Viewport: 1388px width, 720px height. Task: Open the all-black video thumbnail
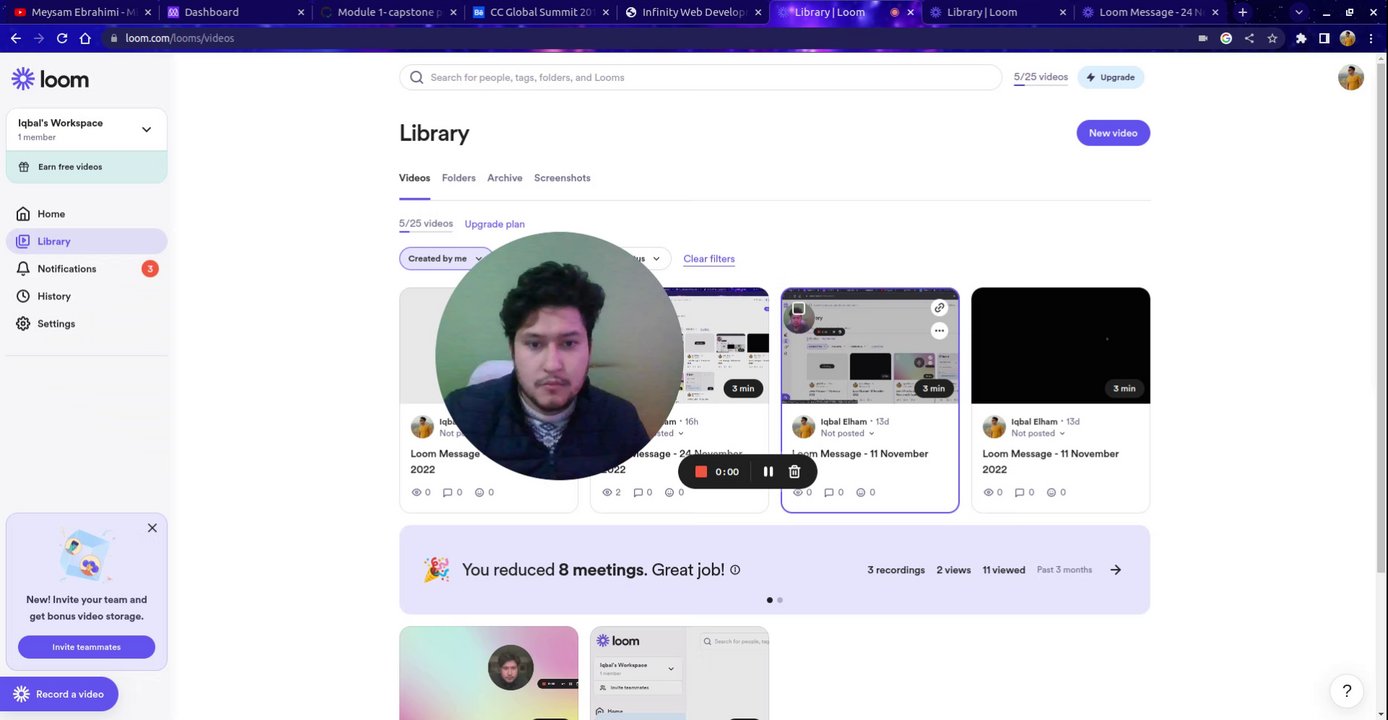pyautogui.click(x=1060, y=346)
